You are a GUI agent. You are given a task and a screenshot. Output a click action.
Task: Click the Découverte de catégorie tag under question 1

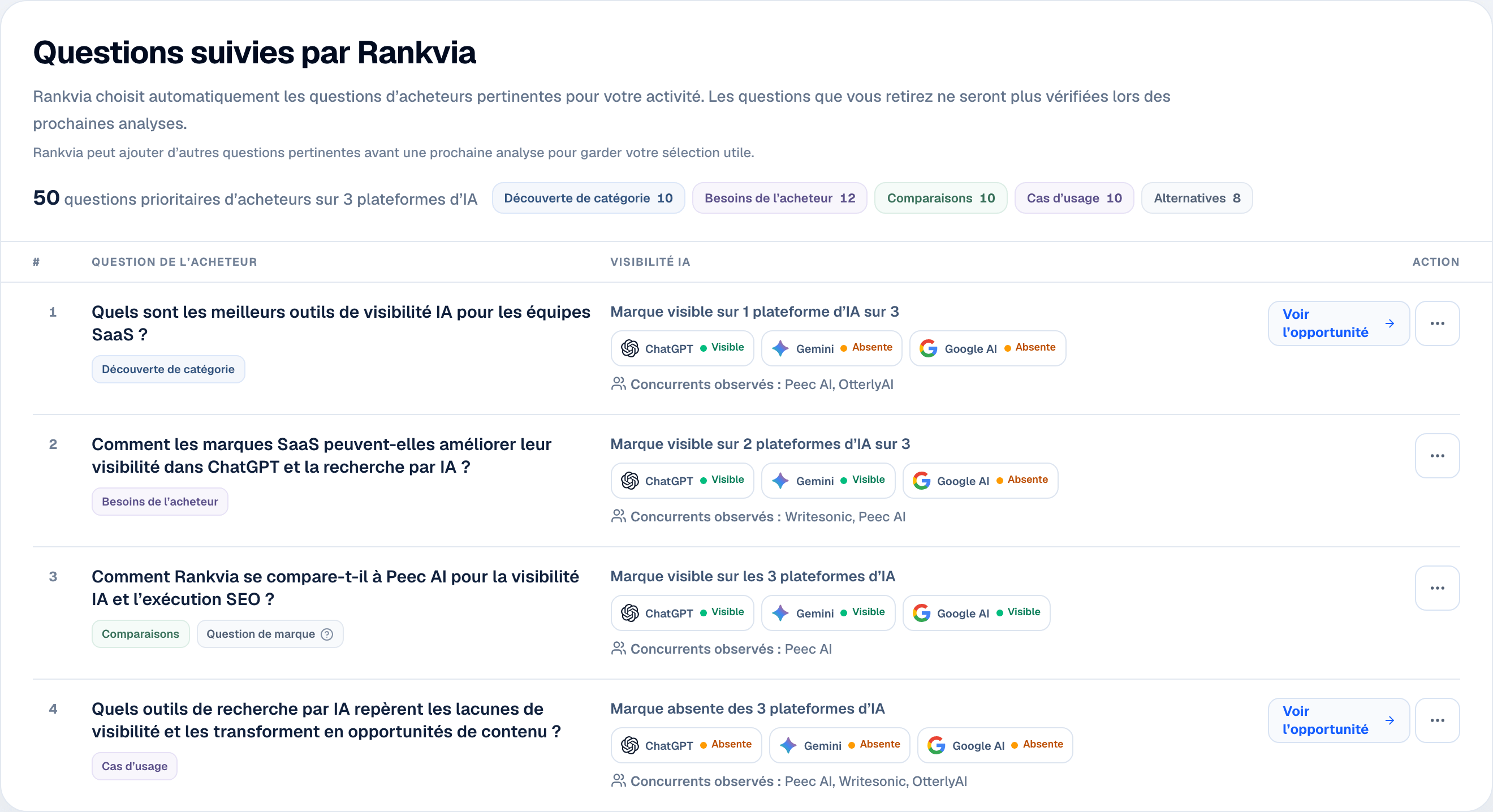tap(168, 369)
